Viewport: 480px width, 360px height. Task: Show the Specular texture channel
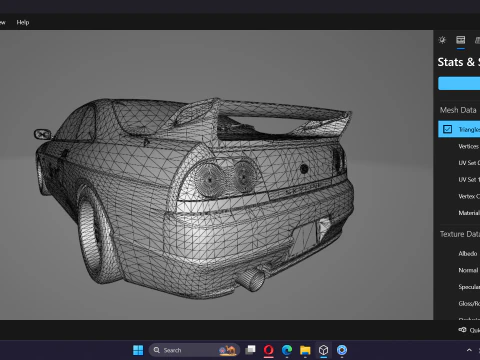[x=469, y=287]
